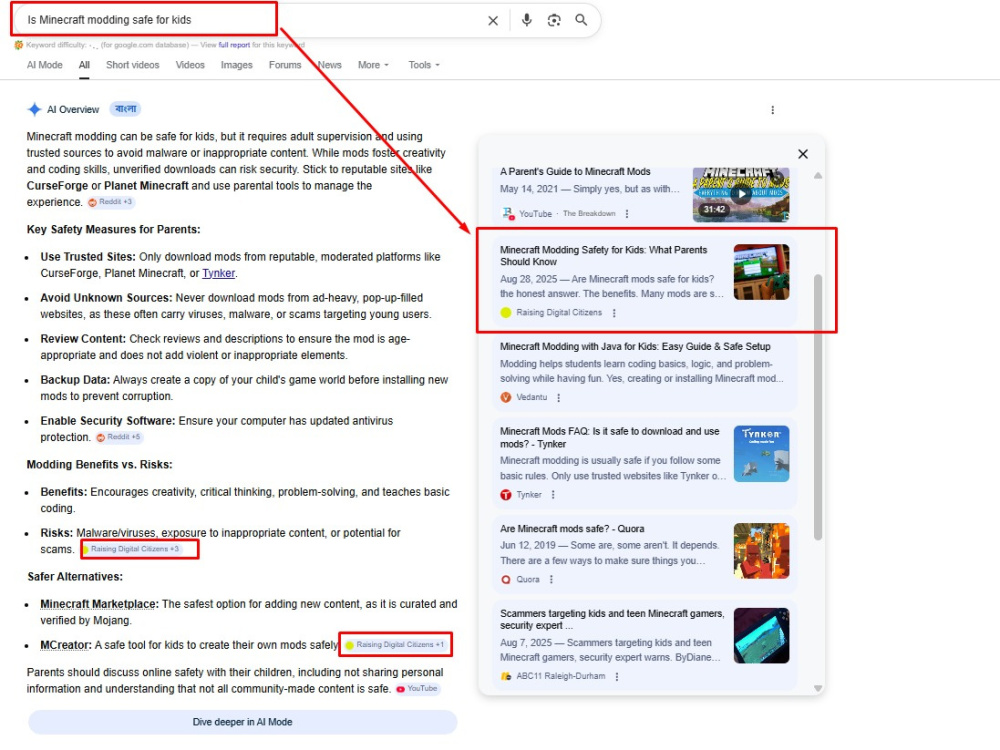The image size is (1000, 750).
Task: Click the panel scrollbar down arrow
Action: coord(818,688)
